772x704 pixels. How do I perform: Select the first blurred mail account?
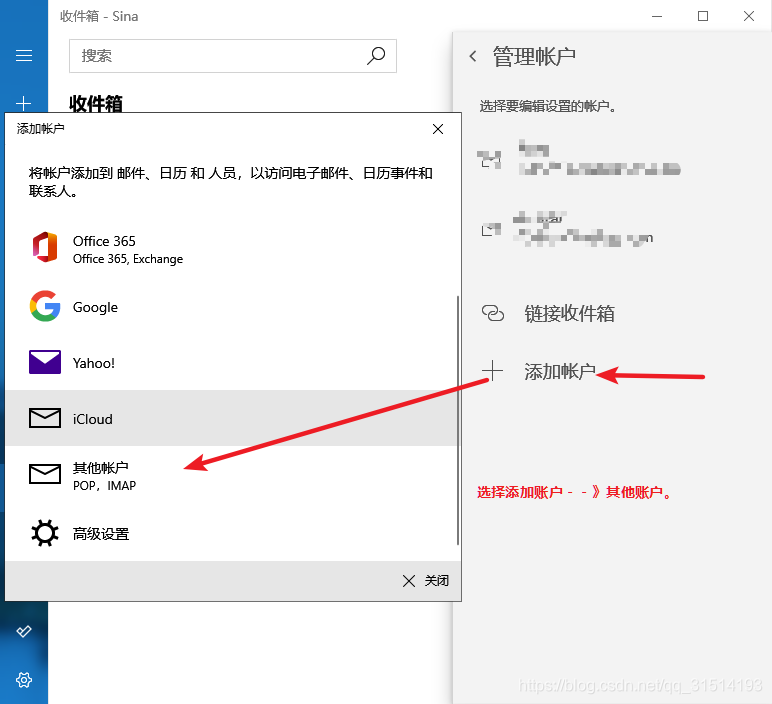click(x=579, y=158)
